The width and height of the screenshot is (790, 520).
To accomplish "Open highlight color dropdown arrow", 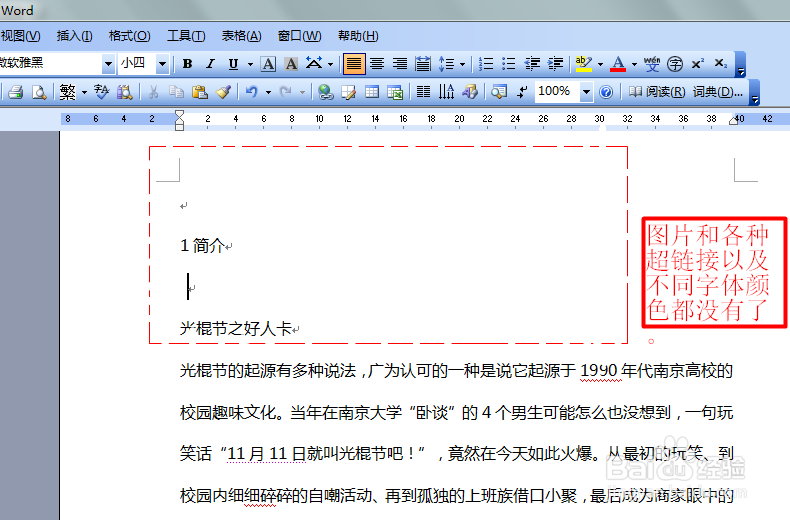I will 600,64.
